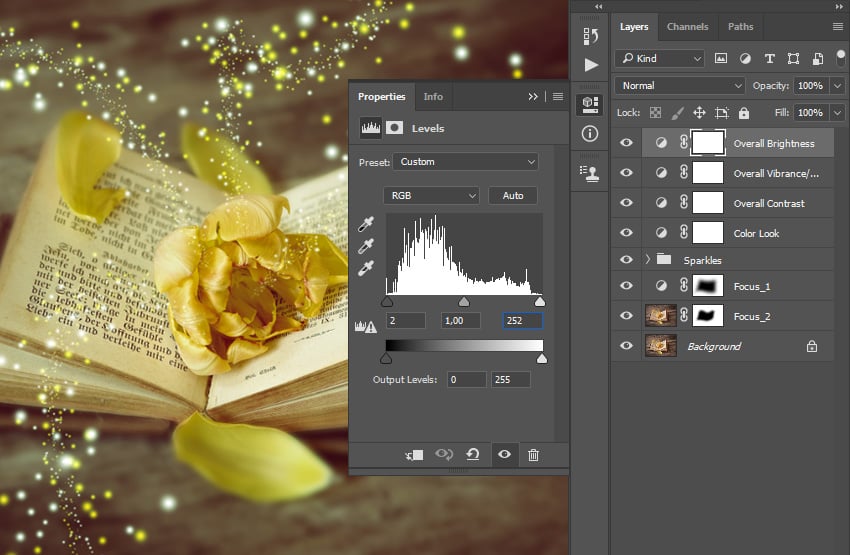Select the white point eyedropper tool

(x=366, y=268)
